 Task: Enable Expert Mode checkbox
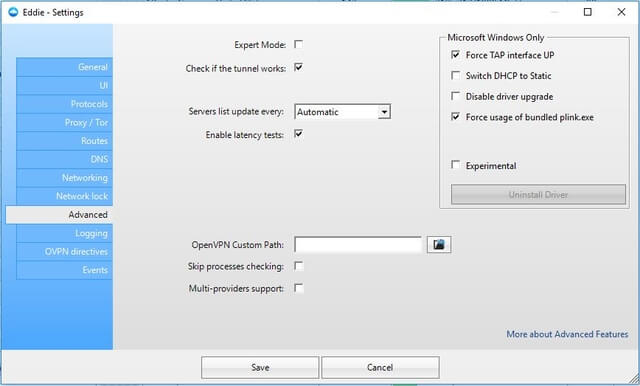click(x=299, y=44)
